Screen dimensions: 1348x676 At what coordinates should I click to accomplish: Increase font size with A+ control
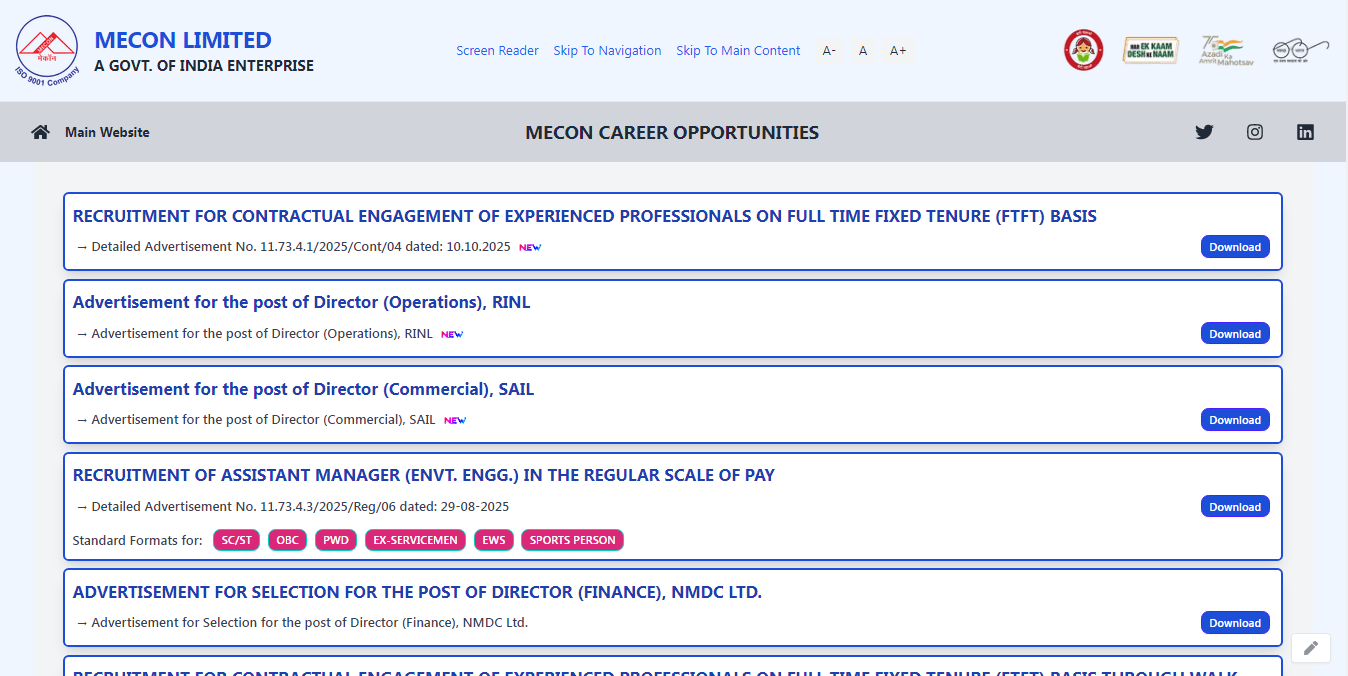[897, 50]
